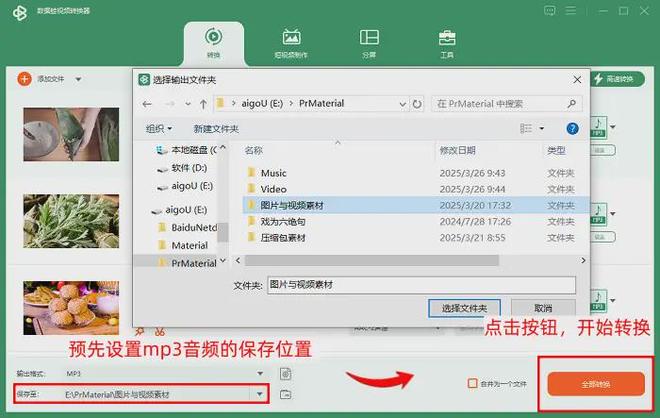Image resolution: width=660 pixels, height=418 pixels.
Task: Select the Music folder row
Action: point(415,173)
